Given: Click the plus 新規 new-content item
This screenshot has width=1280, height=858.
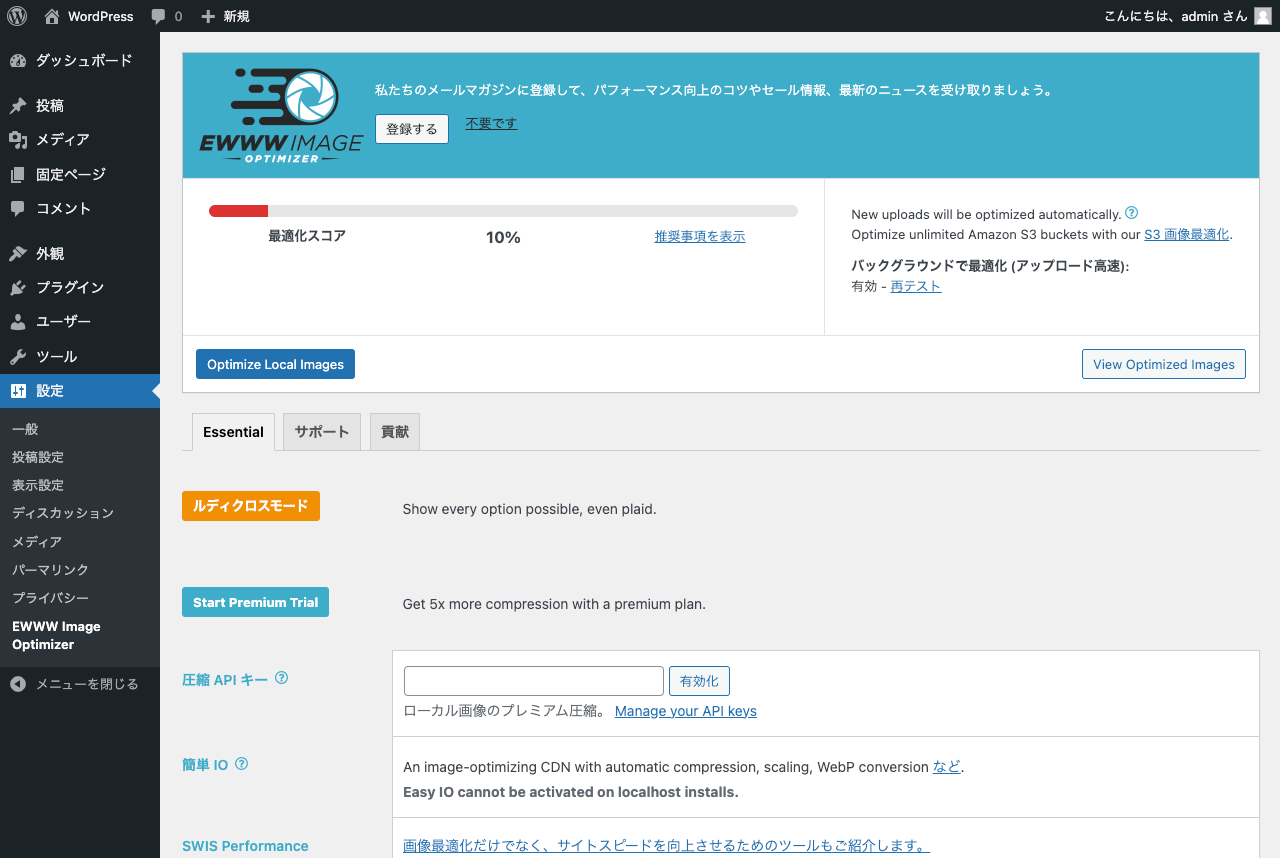Looking at the screenshot, I should [x=225, y=16].
